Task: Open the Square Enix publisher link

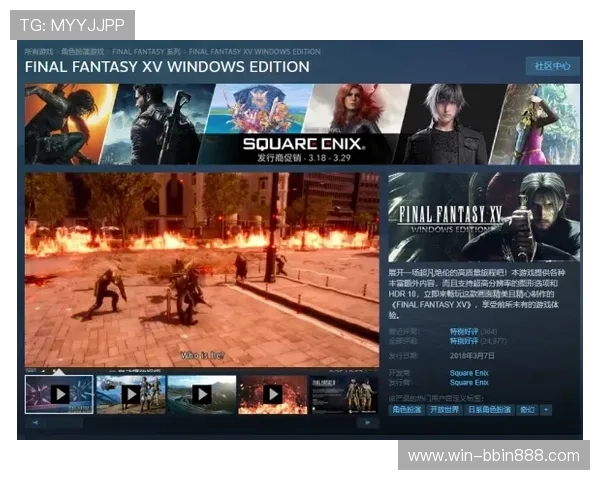Action: pos(468,382)
